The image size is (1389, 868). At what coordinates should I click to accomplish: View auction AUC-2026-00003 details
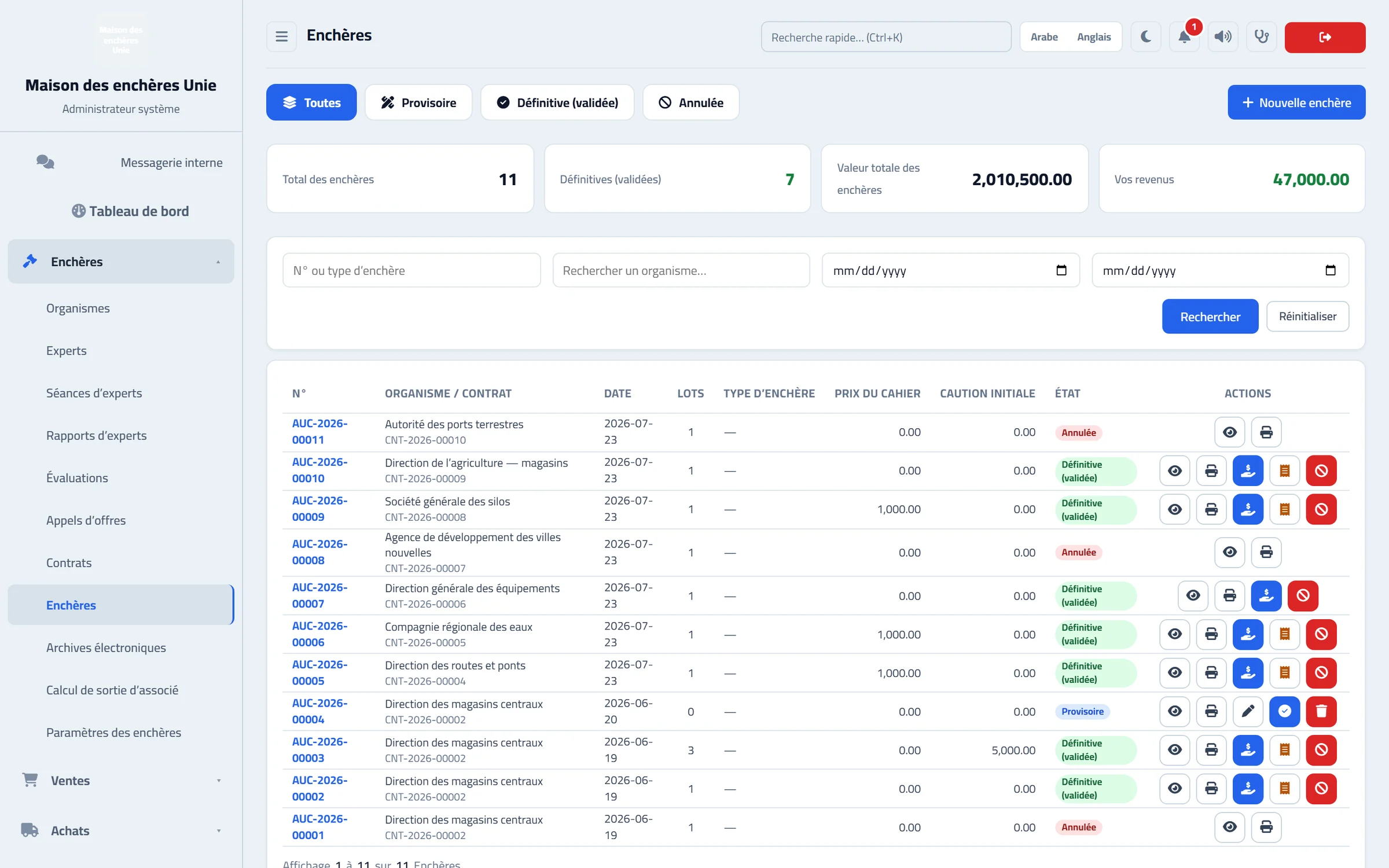(1174, 750)
